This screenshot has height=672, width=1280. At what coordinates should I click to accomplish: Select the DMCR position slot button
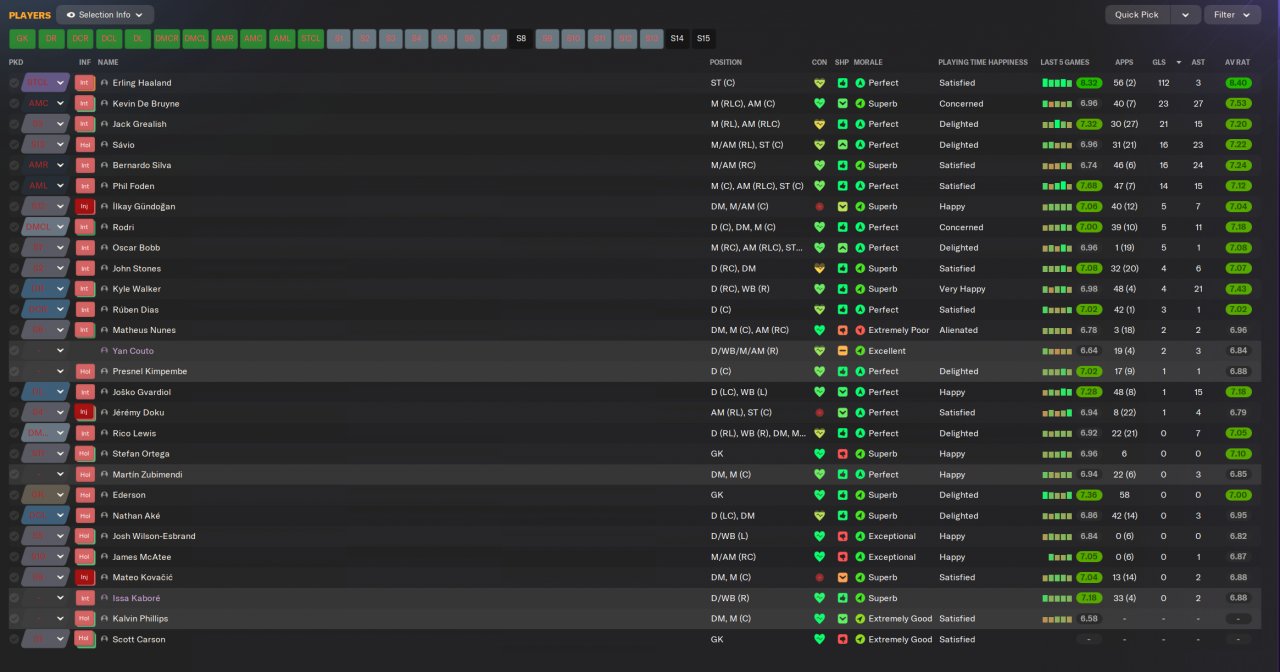point(166,39)
